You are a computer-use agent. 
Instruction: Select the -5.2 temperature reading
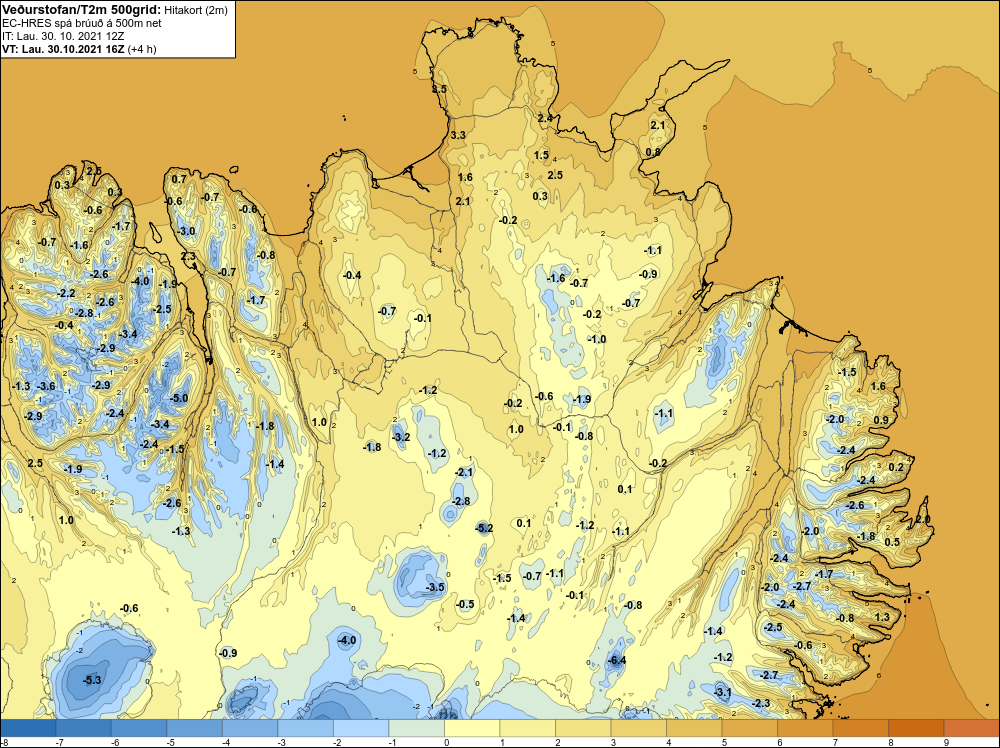[x=484, y=528]
